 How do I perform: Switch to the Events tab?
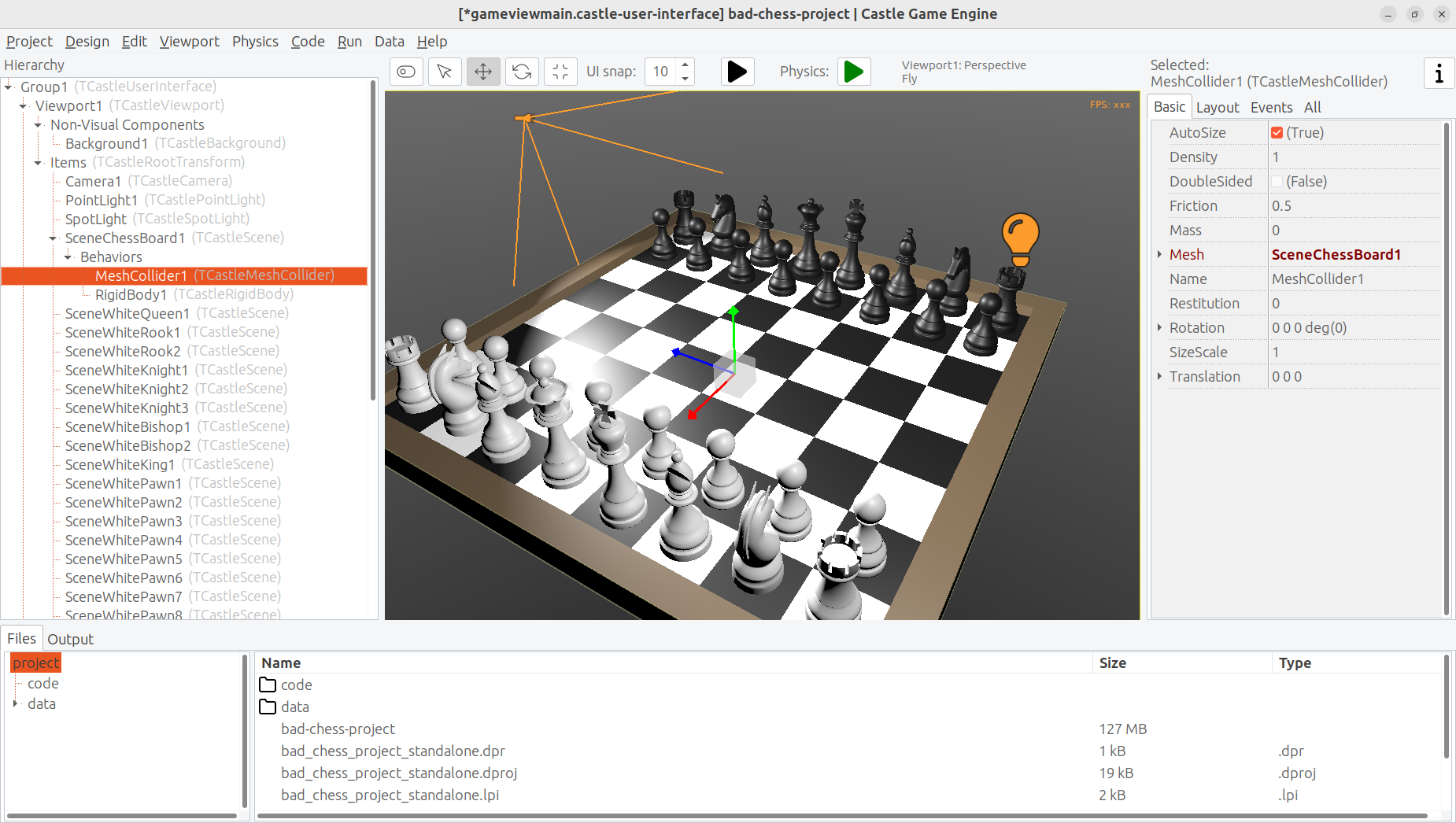click(x=1271, y=107)
